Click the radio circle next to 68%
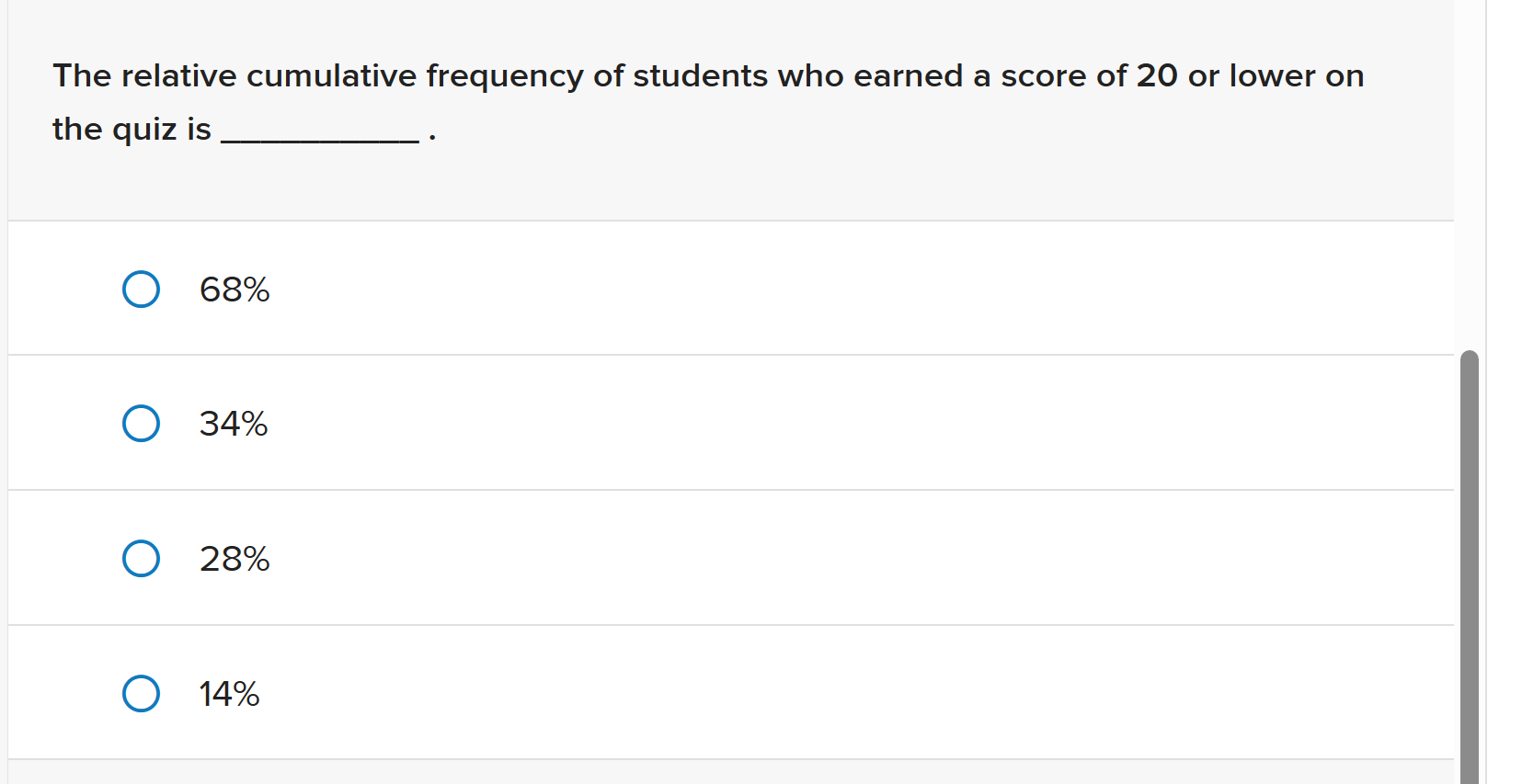Screen dimensions: 1522x784 click(141, 289)
